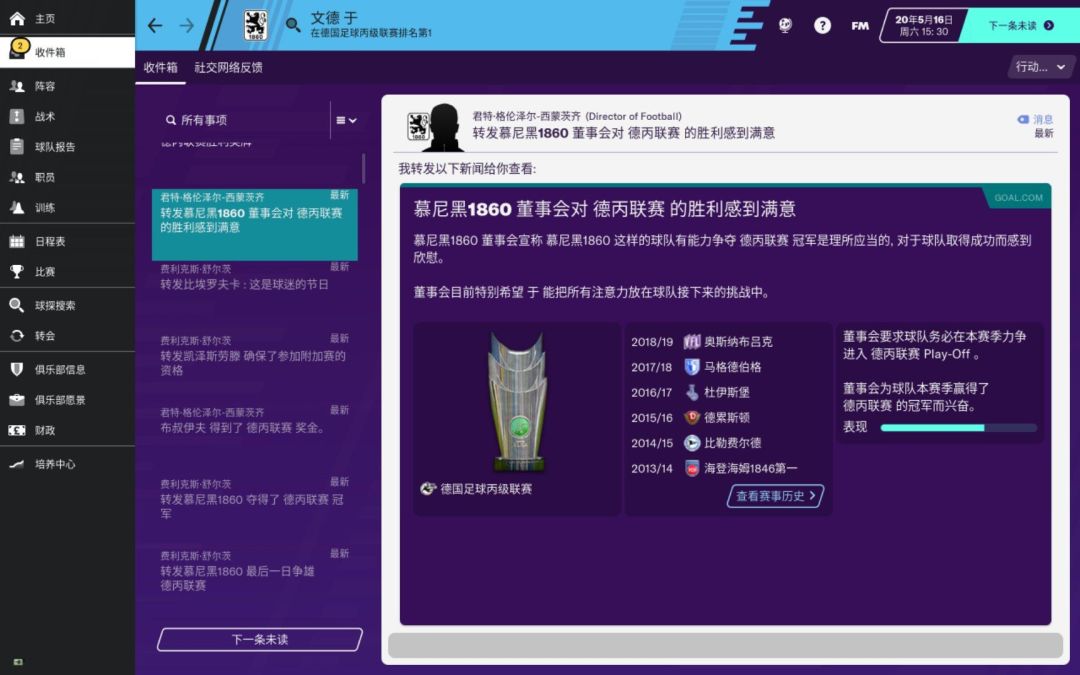Click manager name 文德 于 in header
Viewport: 1080px width, 675px height.
pos(333,18)
